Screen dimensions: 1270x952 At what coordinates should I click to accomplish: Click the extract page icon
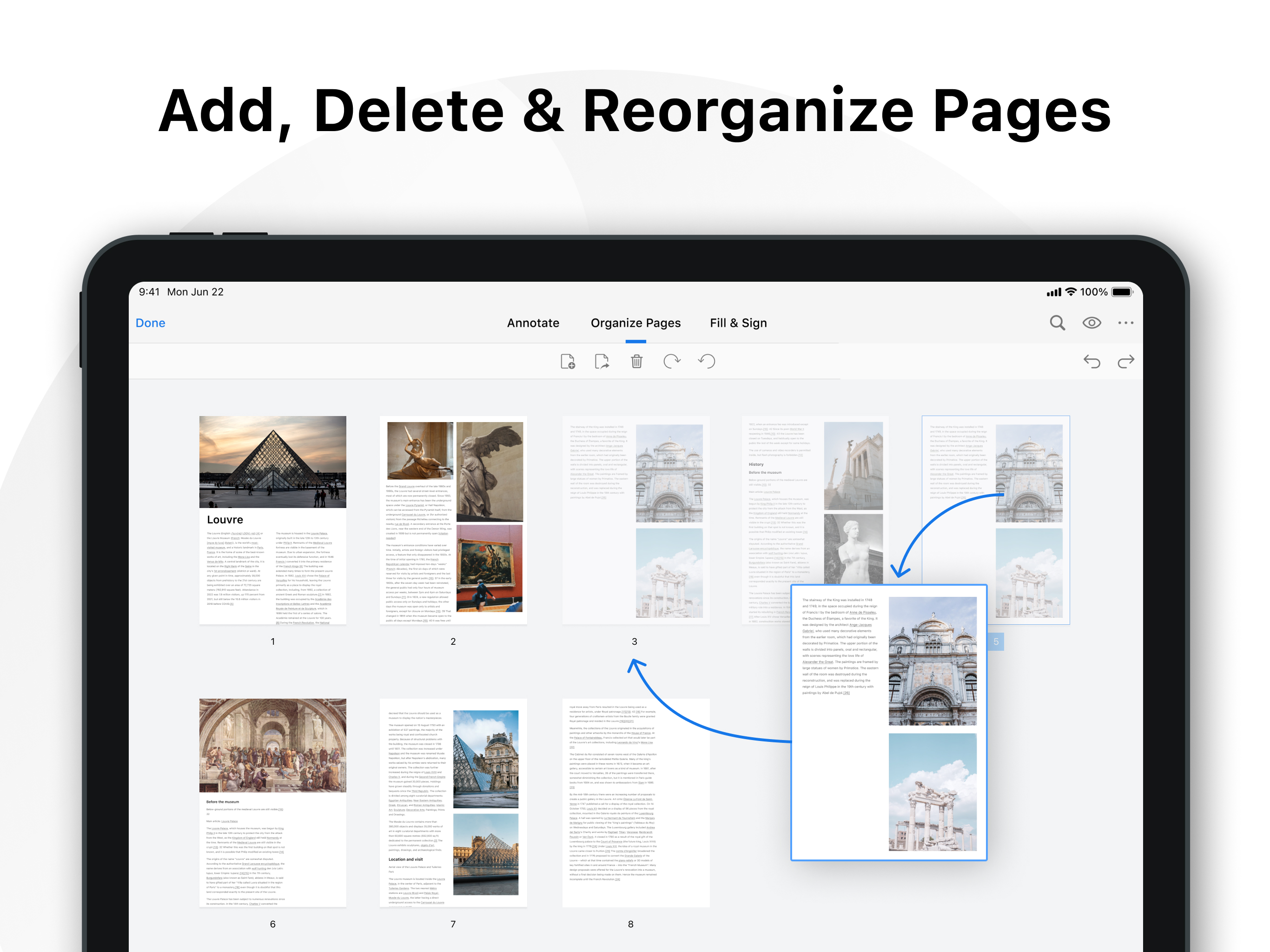point(602,361)
